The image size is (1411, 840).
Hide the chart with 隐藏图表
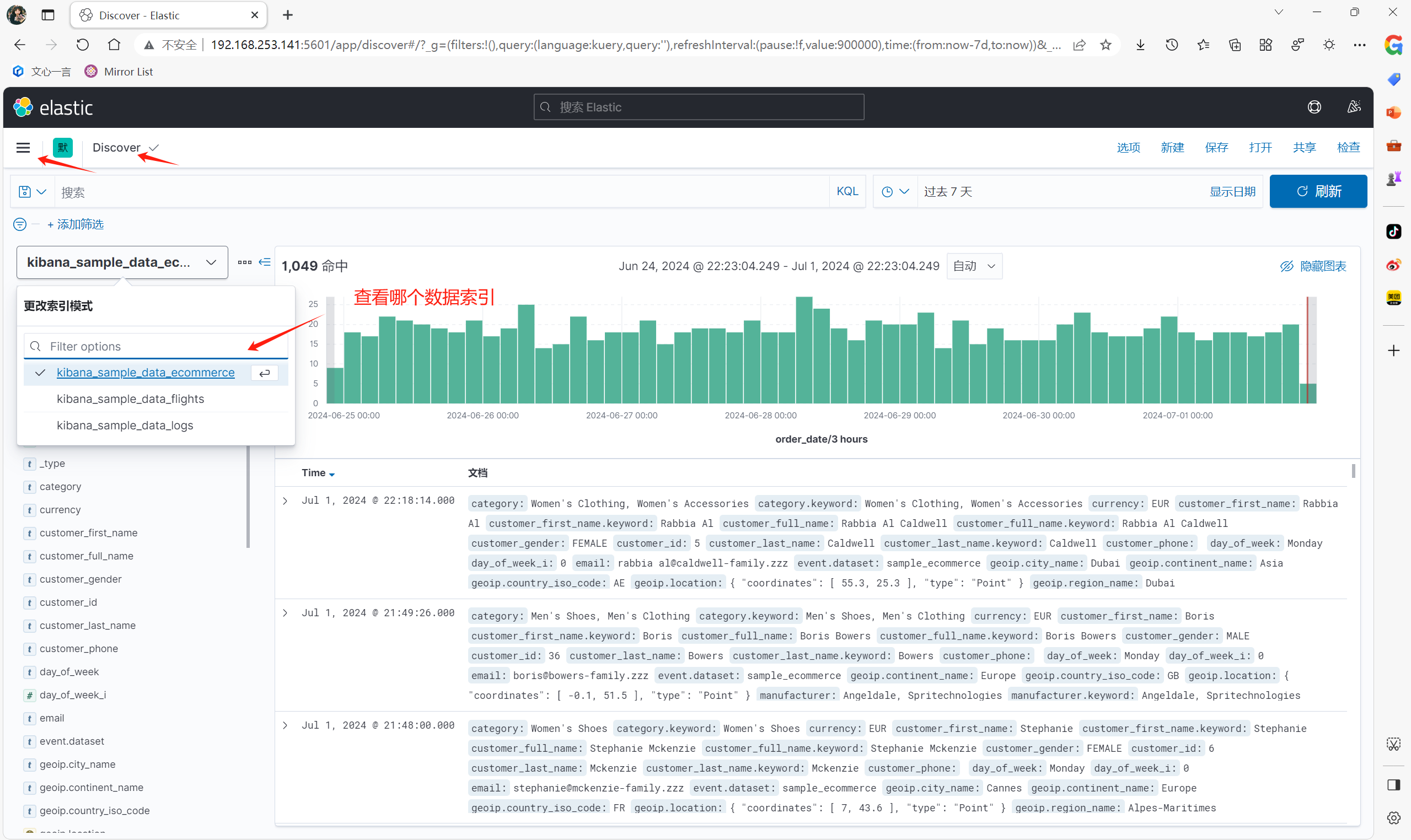pyautogui.click(x=1313, y=266)
